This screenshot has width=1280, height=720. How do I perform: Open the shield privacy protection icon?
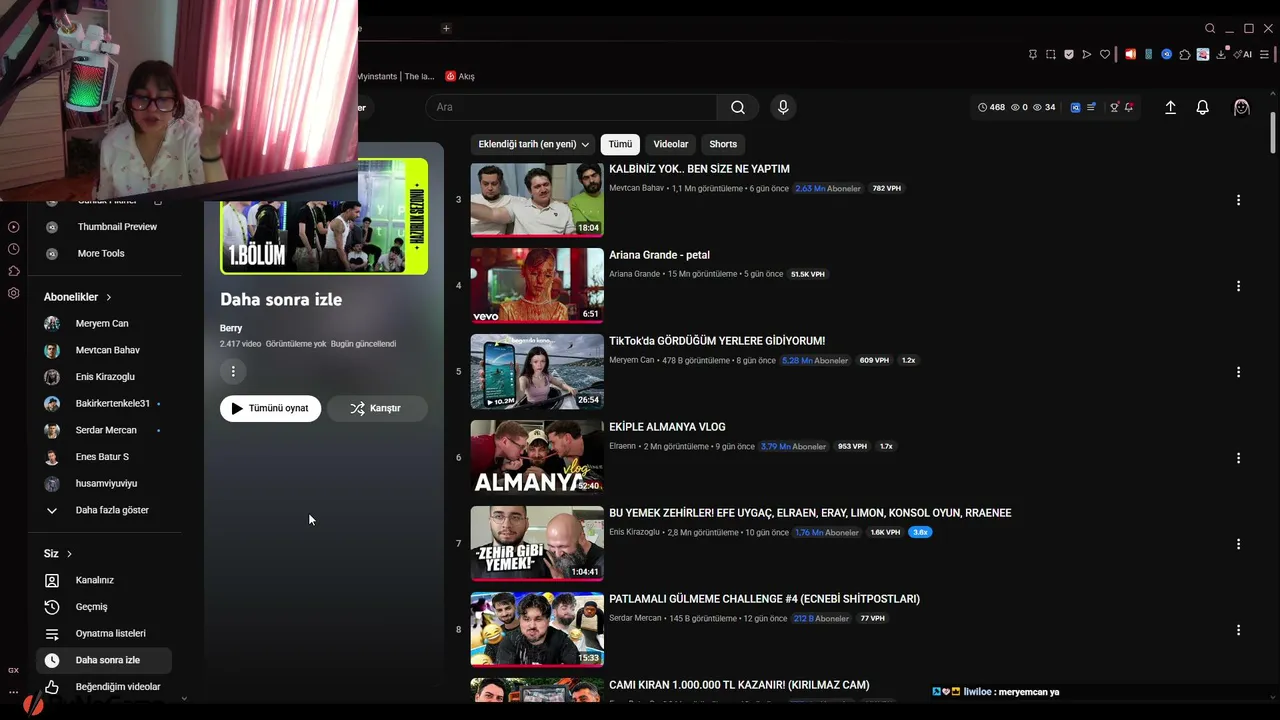pyautogui.click(x=1069, y=54)
